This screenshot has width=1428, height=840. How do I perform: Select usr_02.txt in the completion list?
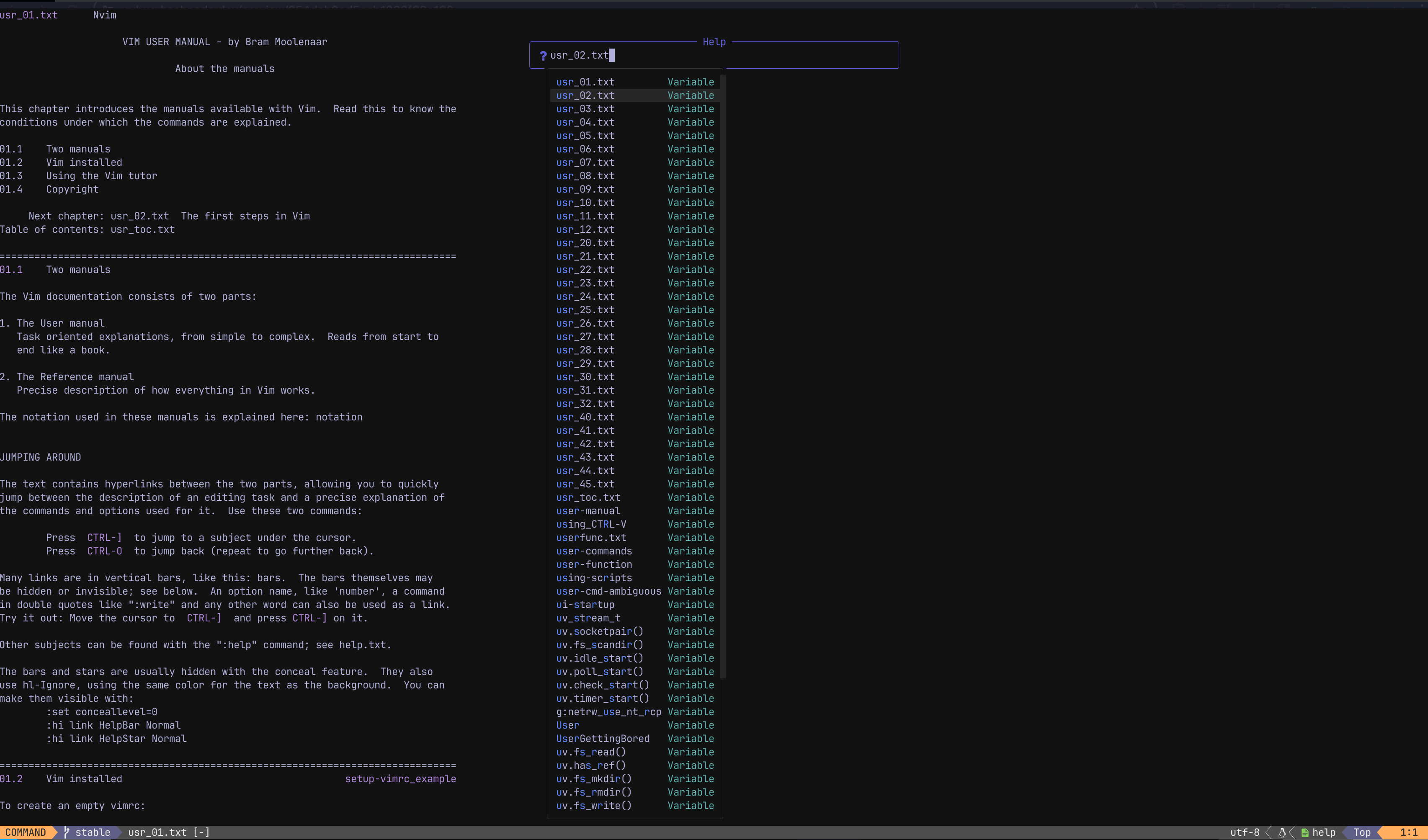click(585, 95)
